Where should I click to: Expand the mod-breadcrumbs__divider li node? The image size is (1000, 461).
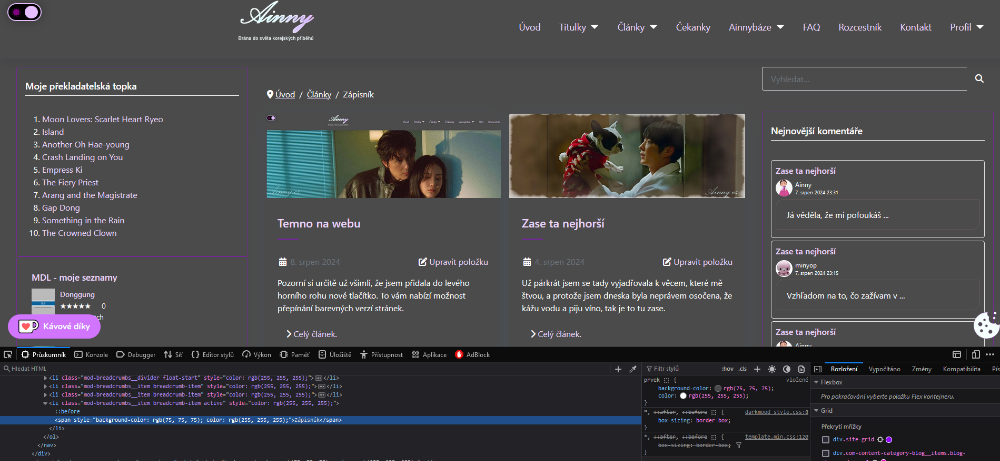pyautogui.click(x=45, y=378)
